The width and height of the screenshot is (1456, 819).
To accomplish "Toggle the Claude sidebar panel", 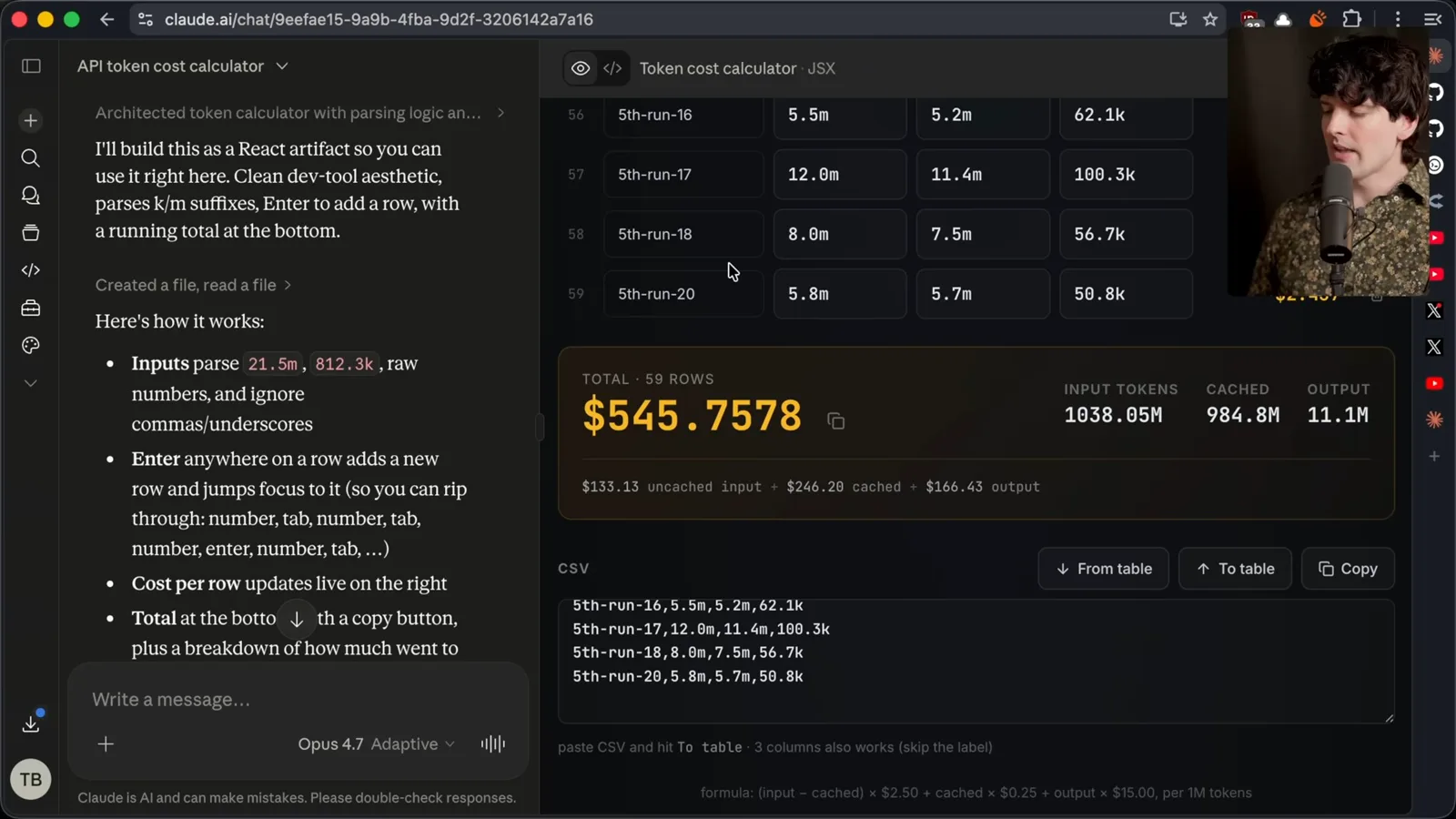I will pos(31,66).
